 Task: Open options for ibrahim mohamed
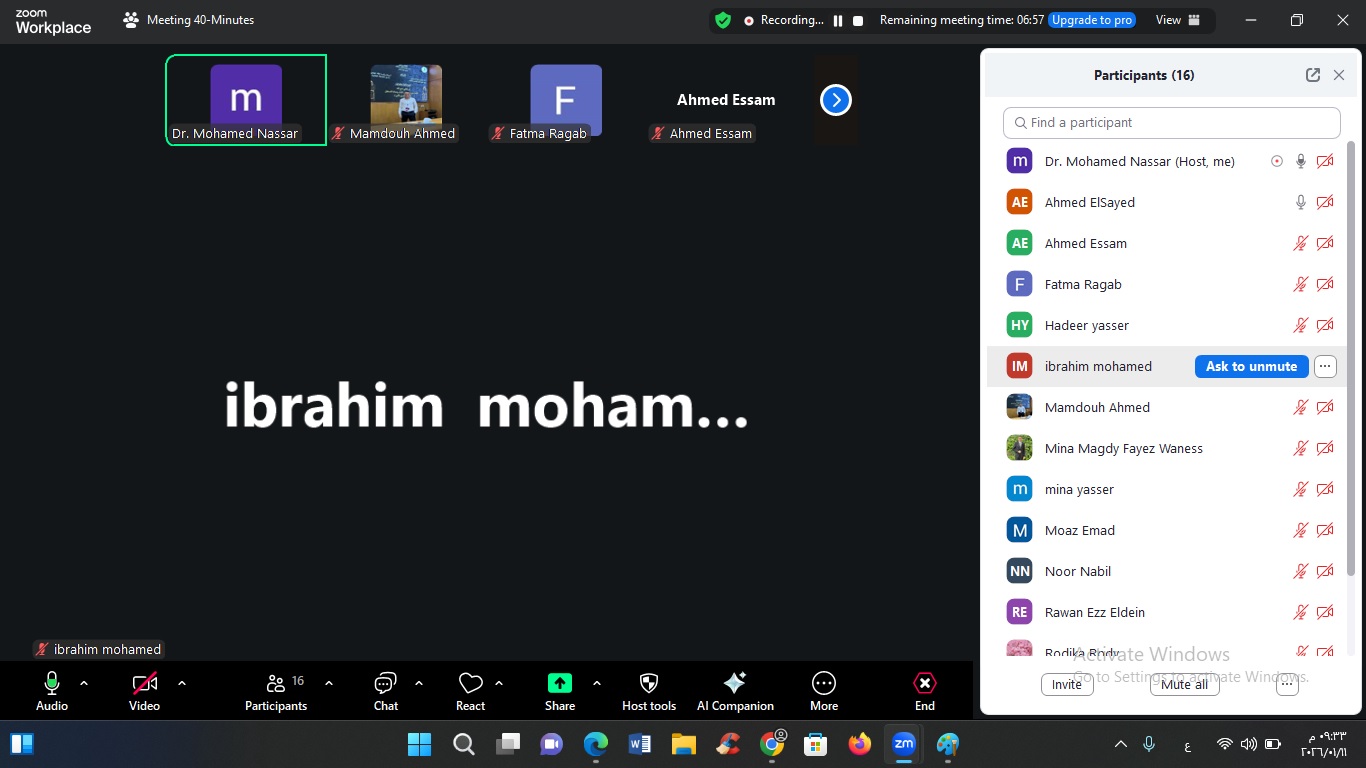[x=1325, y=366]
